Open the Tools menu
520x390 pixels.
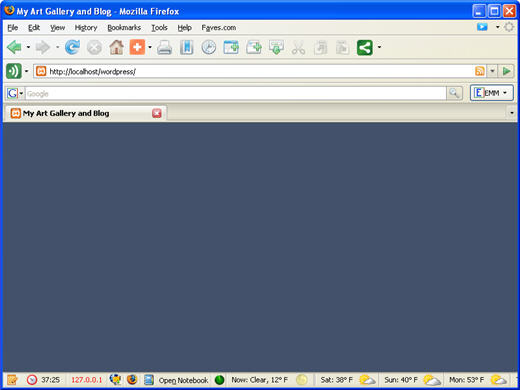coord(159,28)
